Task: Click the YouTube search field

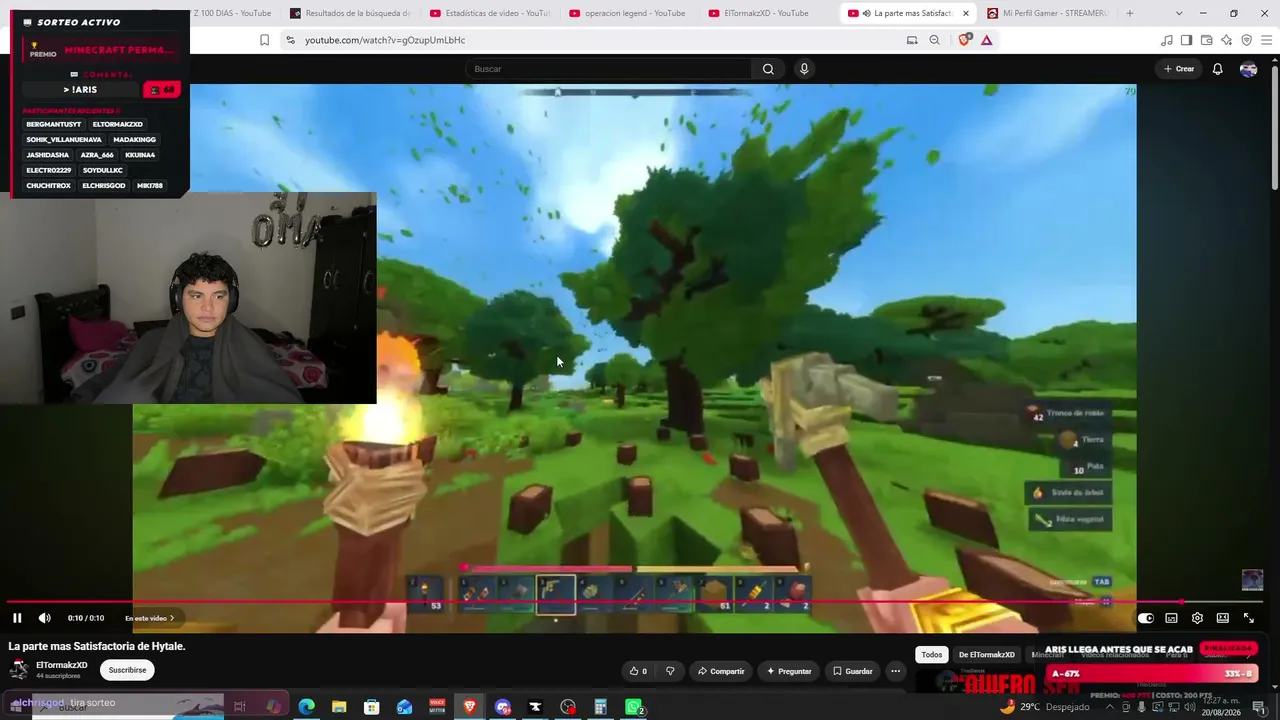Action: coord(608,69)
